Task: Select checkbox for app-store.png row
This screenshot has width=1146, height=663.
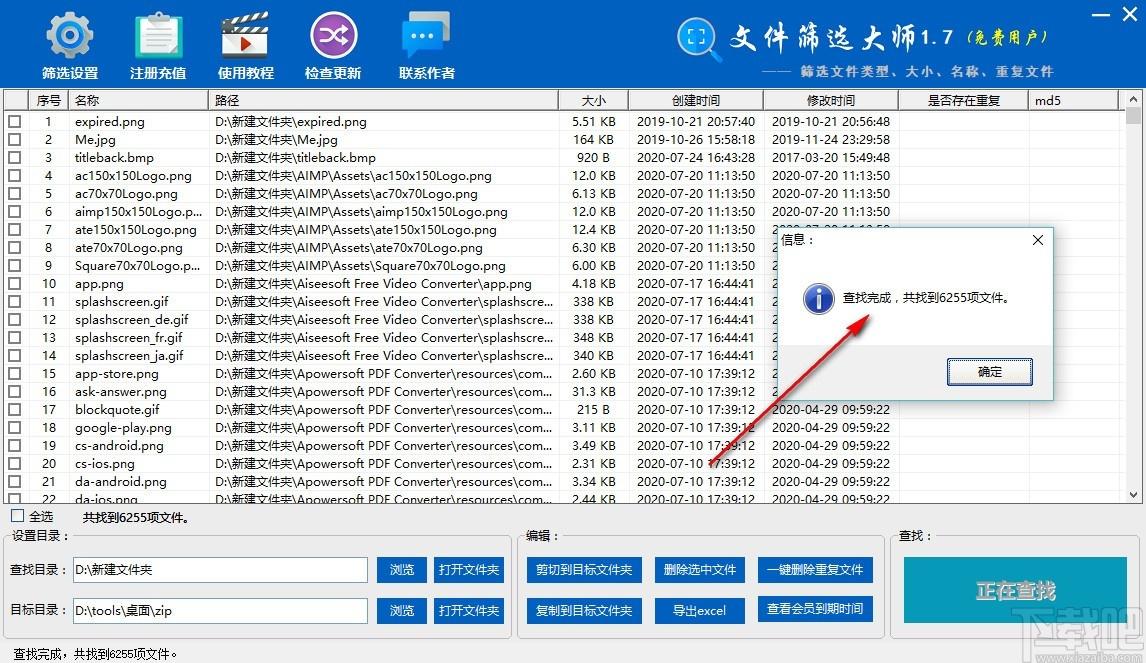Action: click(x=15, y=374)
